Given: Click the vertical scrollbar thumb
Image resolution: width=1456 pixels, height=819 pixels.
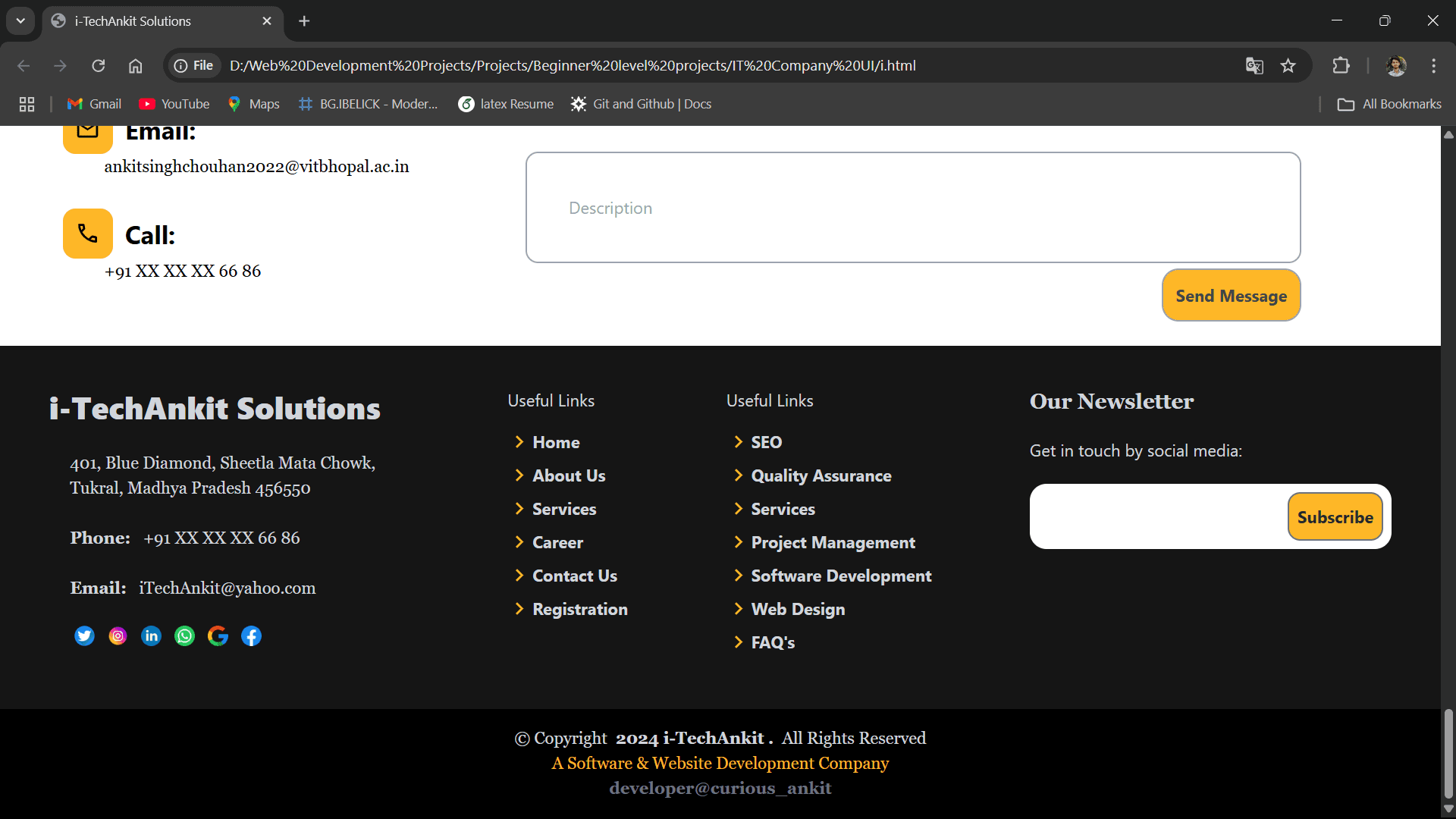Looking at the screenshot, I should pos(1448,752).
